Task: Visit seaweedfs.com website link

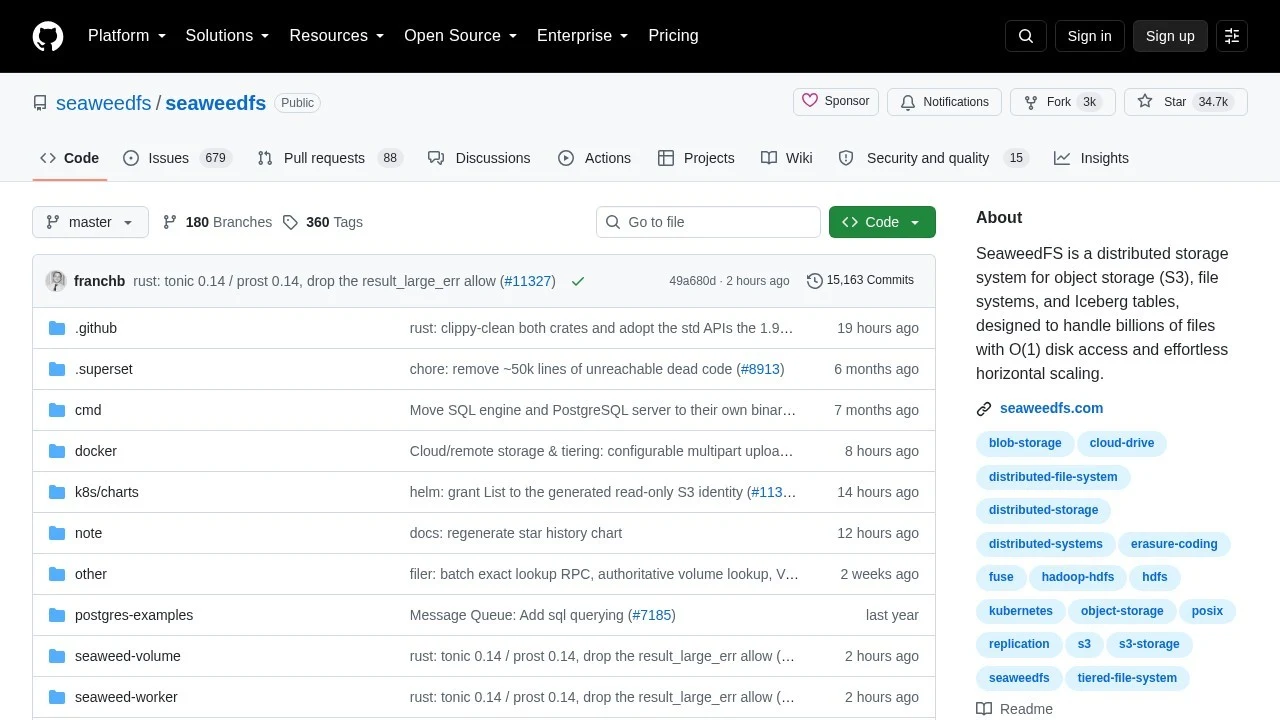Action: (x=1051, y=408)
